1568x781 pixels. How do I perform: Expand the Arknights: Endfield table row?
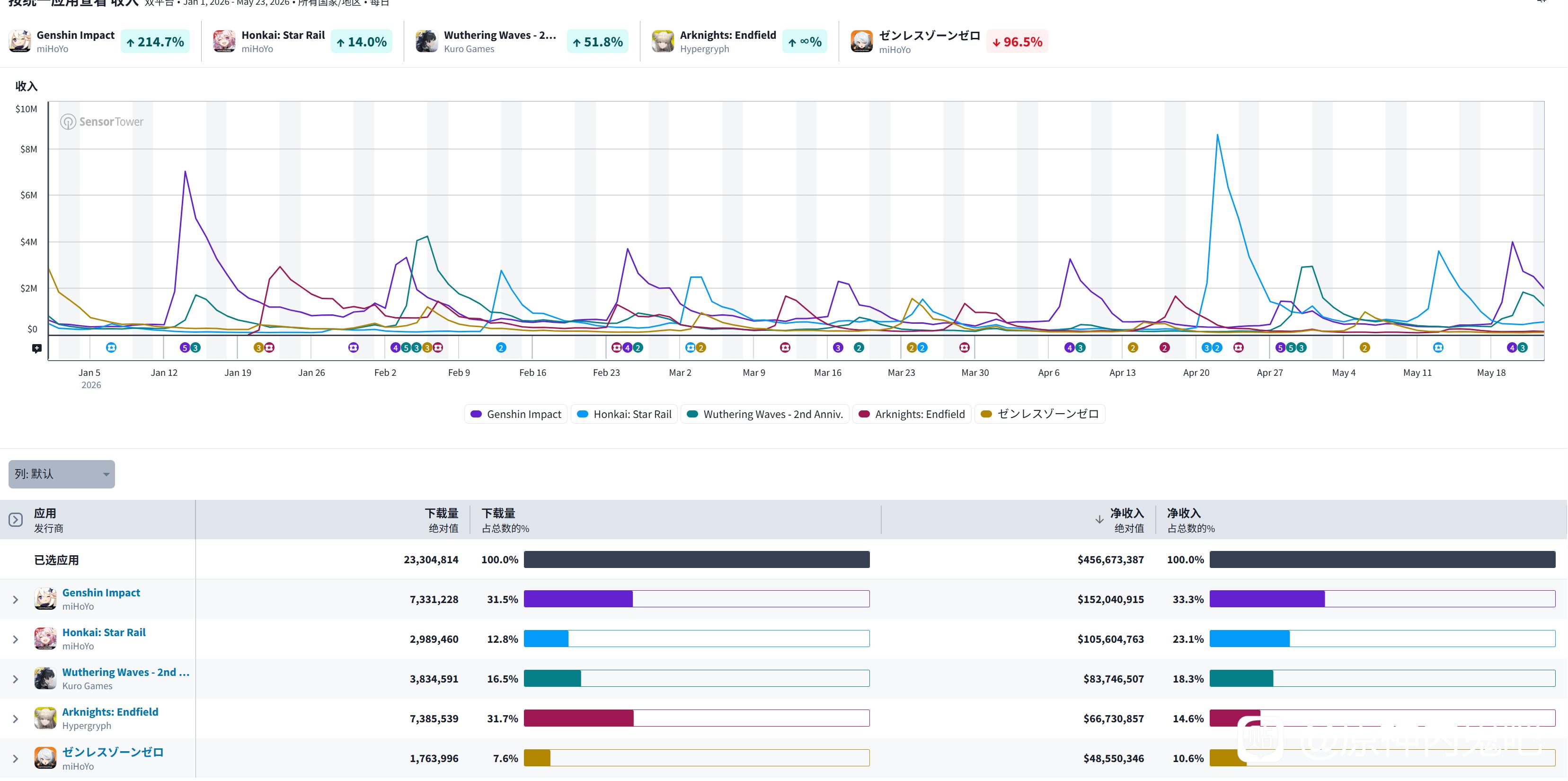tap(16, 719)
